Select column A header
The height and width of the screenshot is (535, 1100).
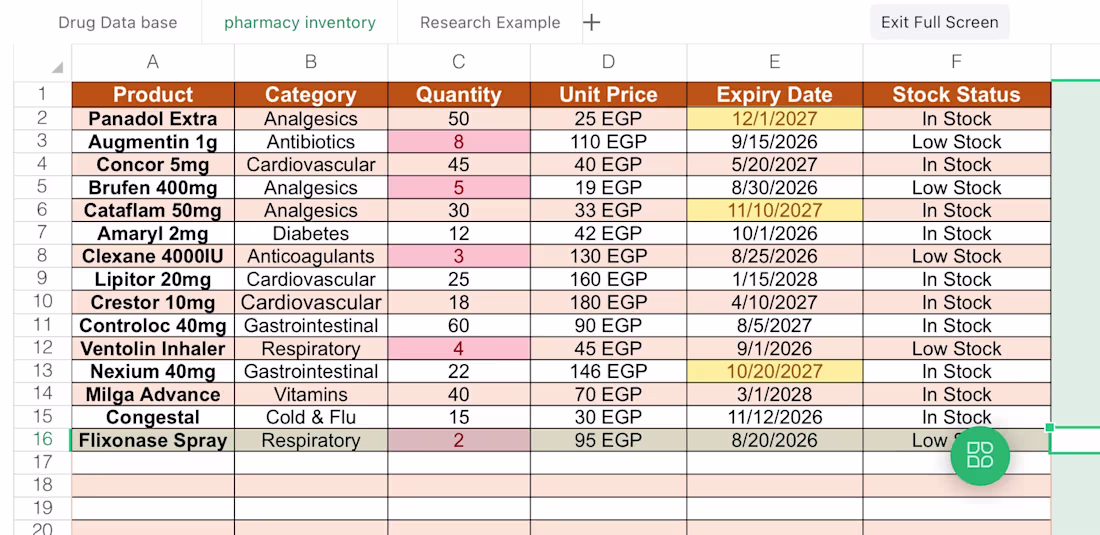pyautogui.click(x=153, y=62)
